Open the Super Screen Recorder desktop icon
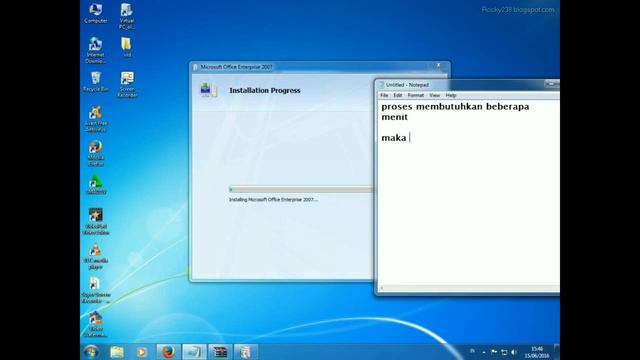This screenshot has height=360, width=640. click(x=96, y=290)
